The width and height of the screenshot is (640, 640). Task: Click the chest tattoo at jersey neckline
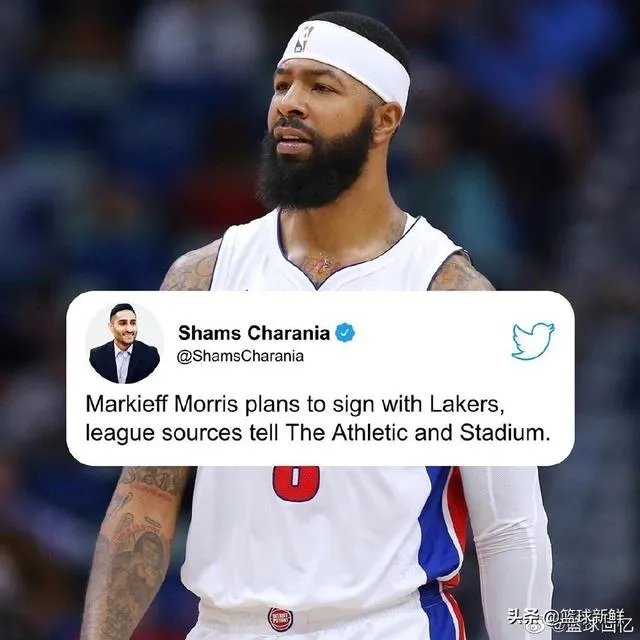pyautogui.click(x=322, y=265)
